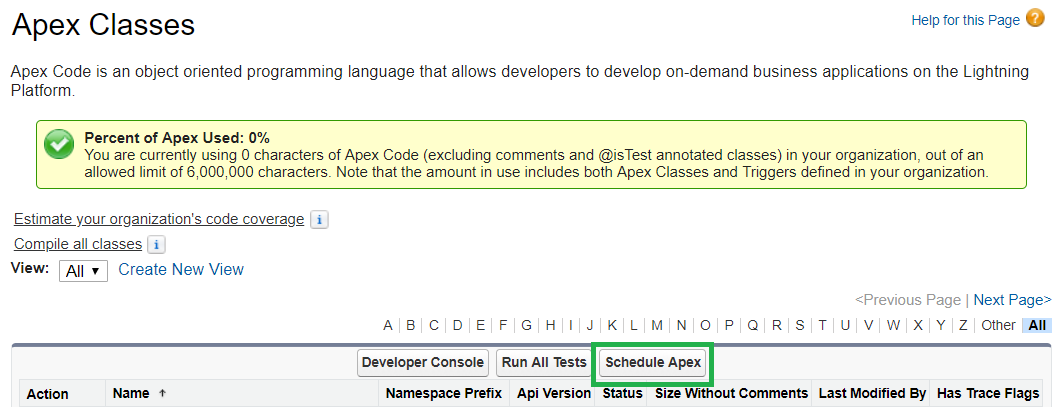Filter classes by letter D
Image resolution: width=1061 pixels, height=407 pixels.
[x=457, y=326]
